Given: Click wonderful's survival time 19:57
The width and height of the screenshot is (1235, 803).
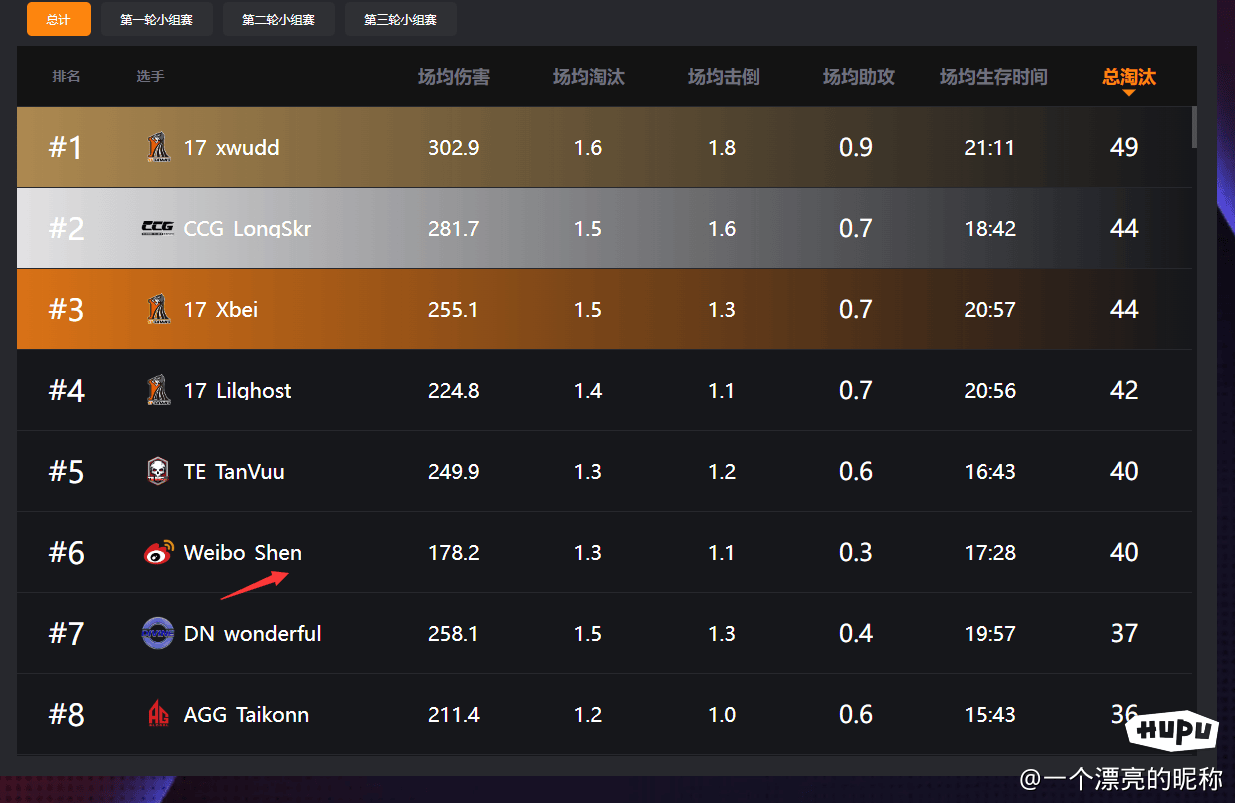Looking at the screenshot, I should (x=990, y=634).
